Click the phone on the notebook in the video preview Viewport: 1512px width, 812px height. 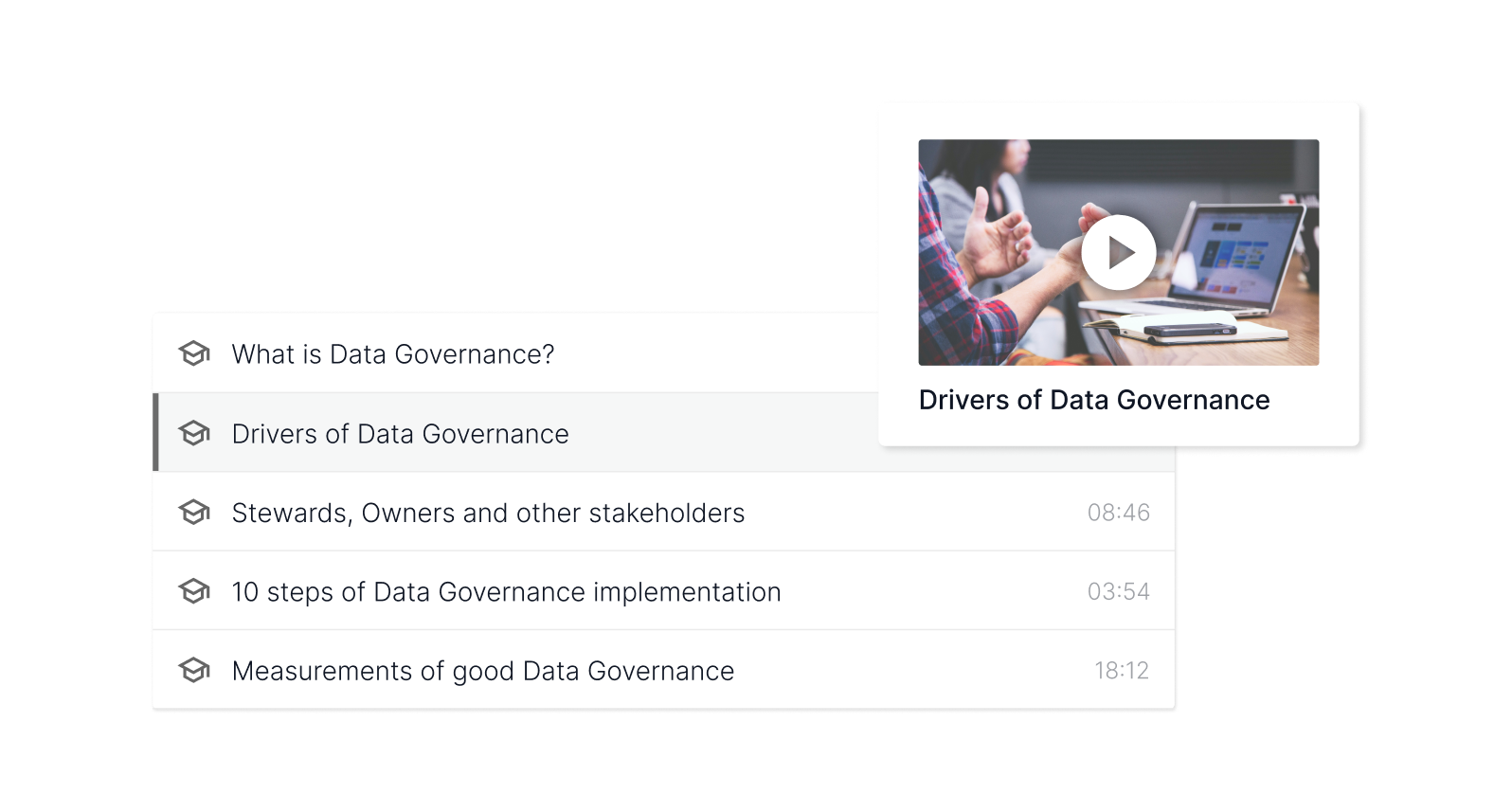pos(1190,330)
